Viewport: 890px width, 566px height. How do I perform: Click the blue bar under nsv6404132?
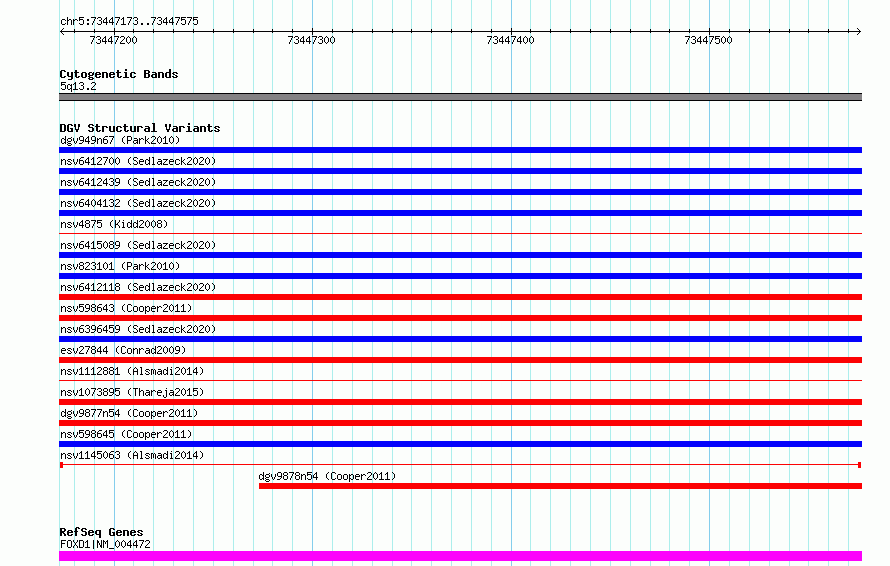point(460,213)
